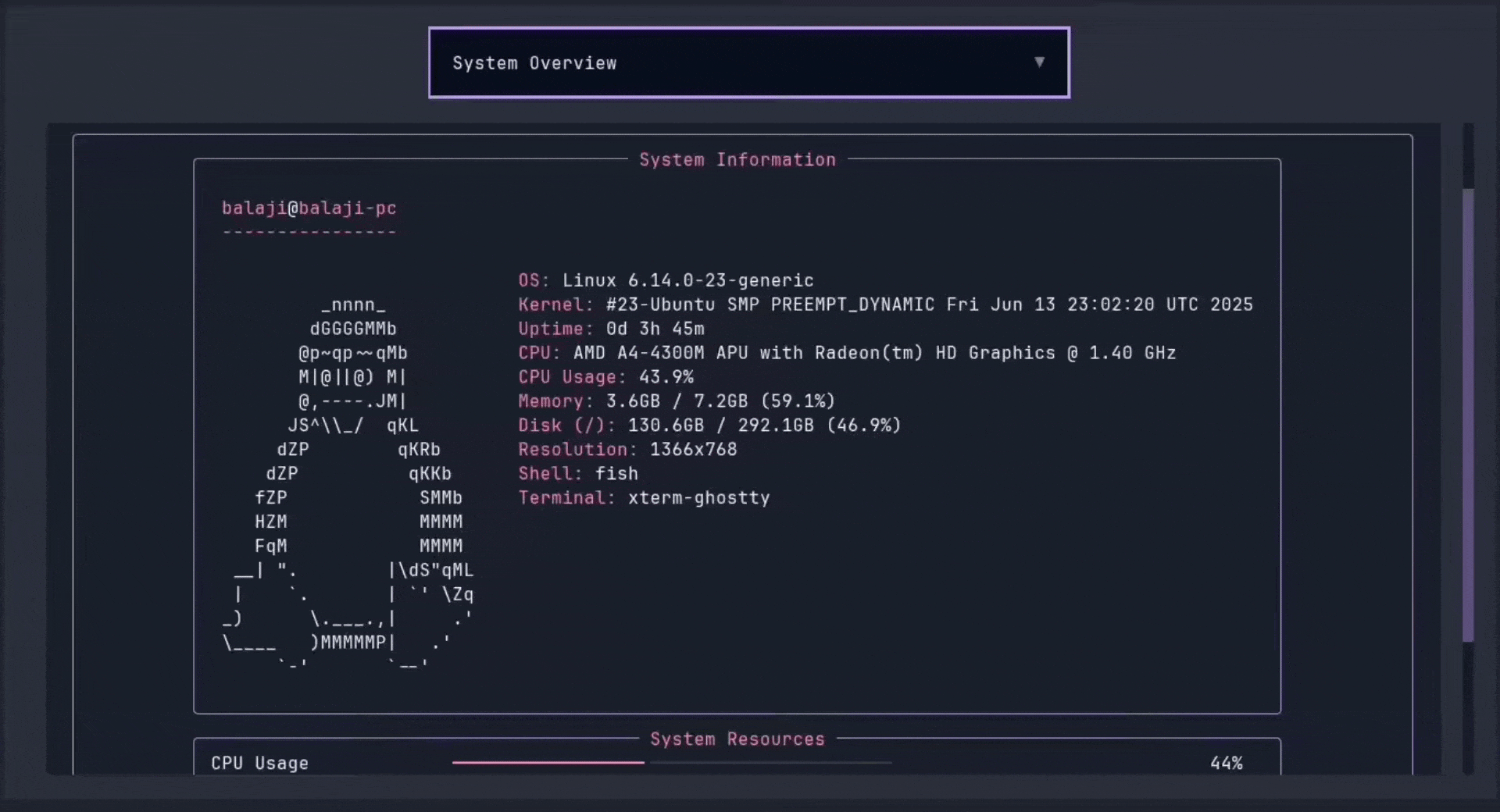
Task: Click the CPU Usage value 43.9%
Action: [666, 377]
